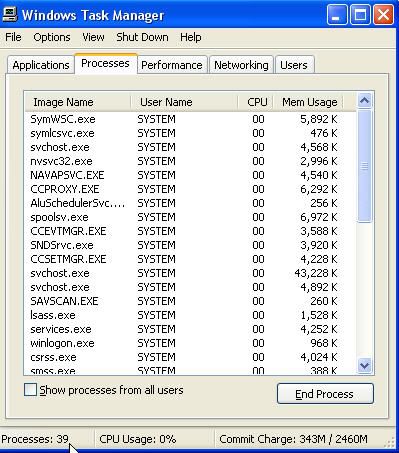Close the Task Manager window
The width and height of the screenshot is (399, 453).
383,15
